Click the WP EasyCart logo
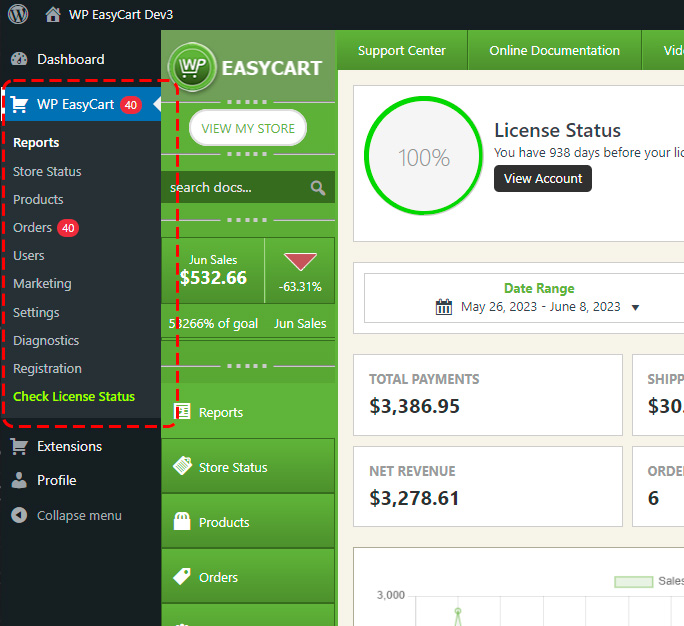This screenshot has height=626, width=684. click(247, 68)
